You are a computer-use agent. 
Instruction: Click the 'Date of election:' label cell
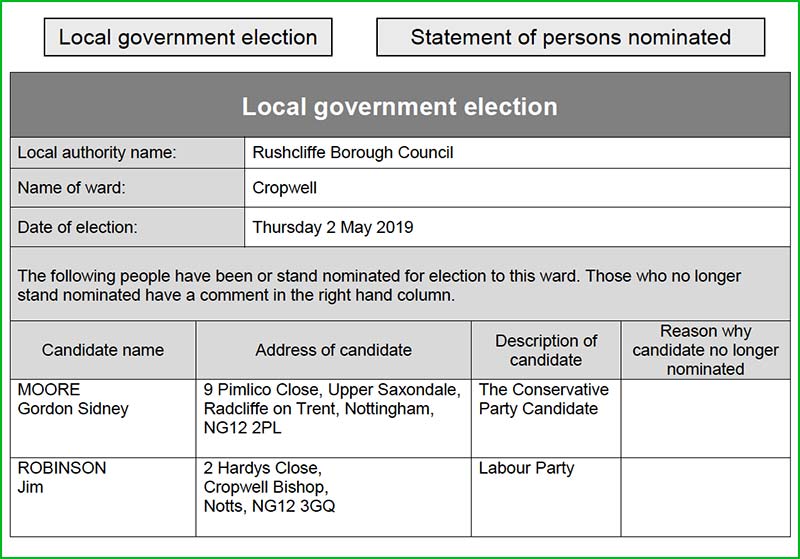click(x=128, y=227)
